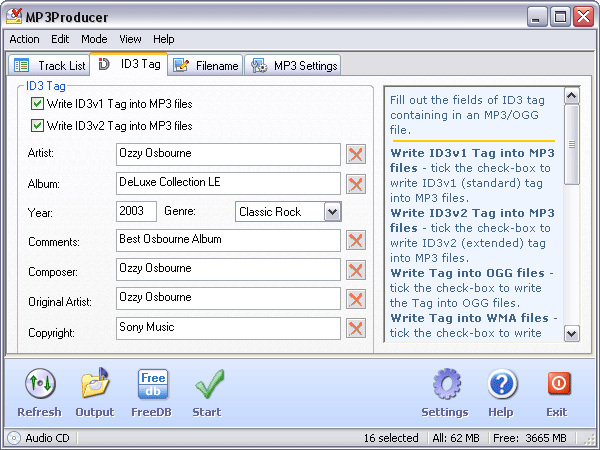
Task: Open the Edit menu
Action: point(60,39)
